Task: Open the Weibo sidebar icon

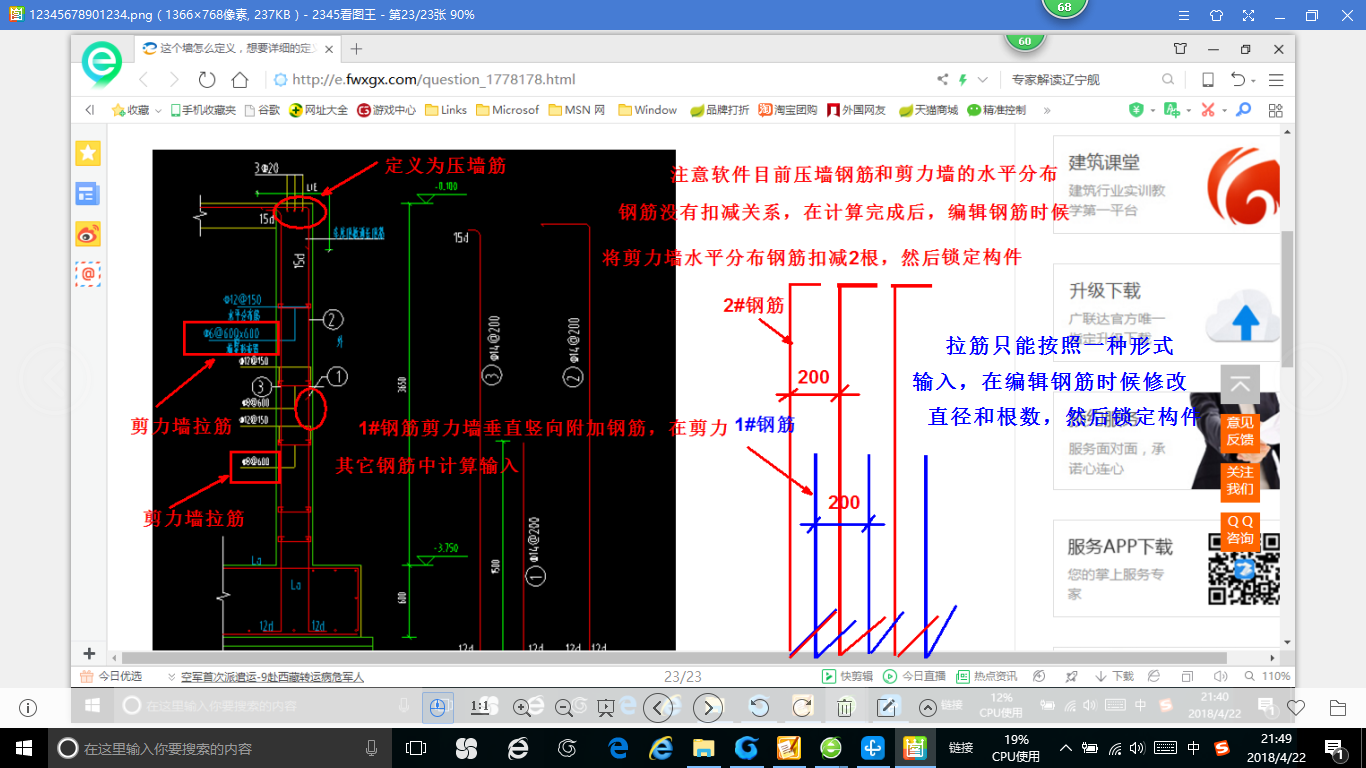Action: [88, 234]
